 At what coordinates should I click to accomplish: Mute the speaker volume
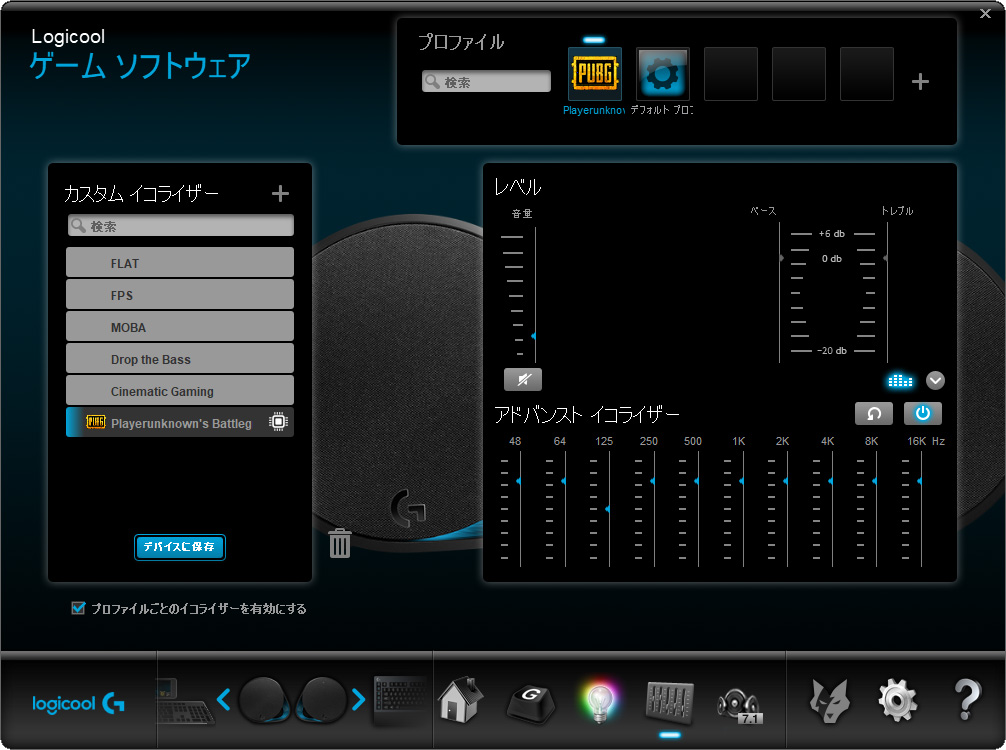click(523, 379)
